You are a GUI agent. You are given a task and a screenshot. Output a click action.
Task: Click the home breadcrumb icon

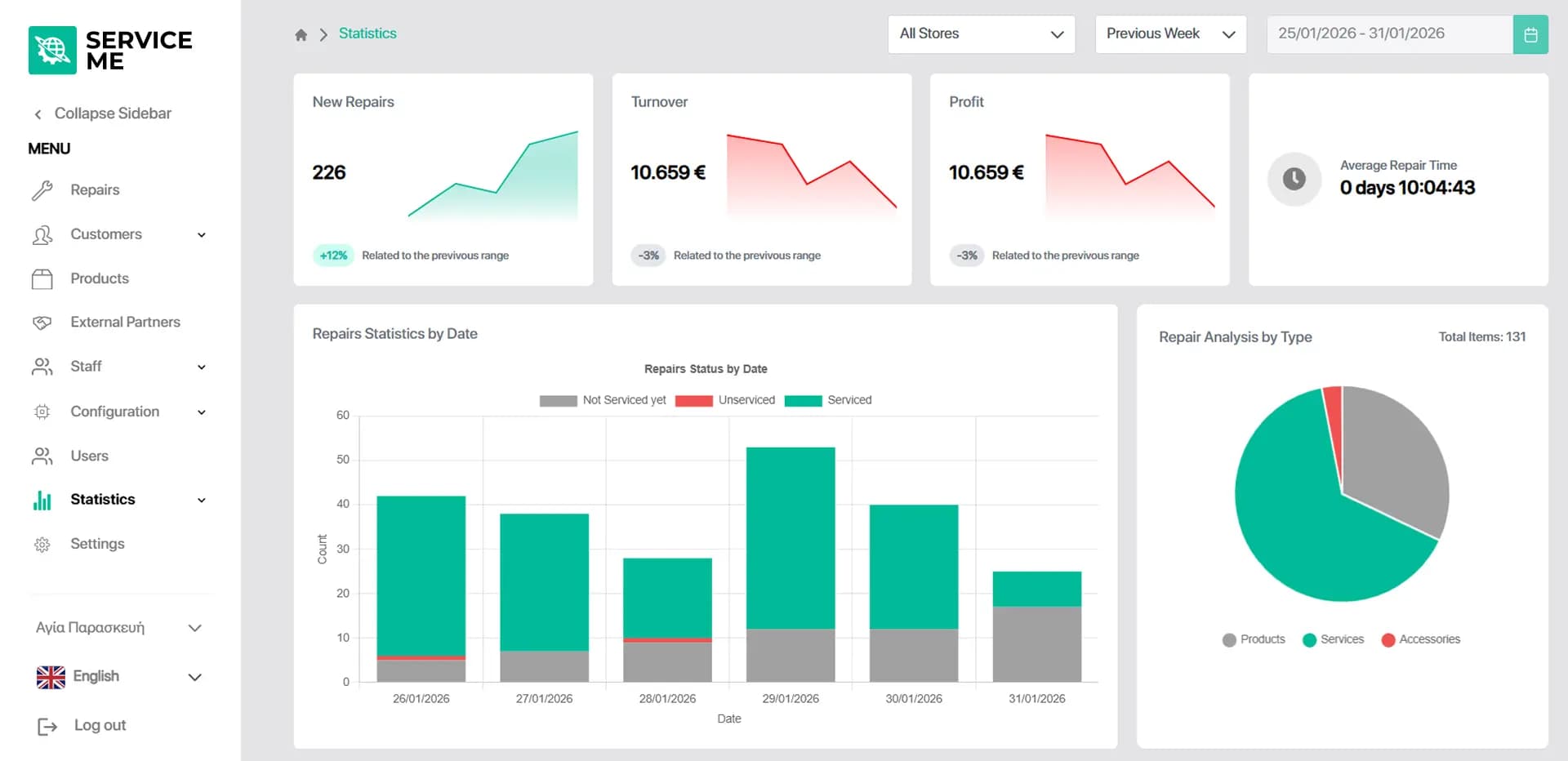[301, 34]
